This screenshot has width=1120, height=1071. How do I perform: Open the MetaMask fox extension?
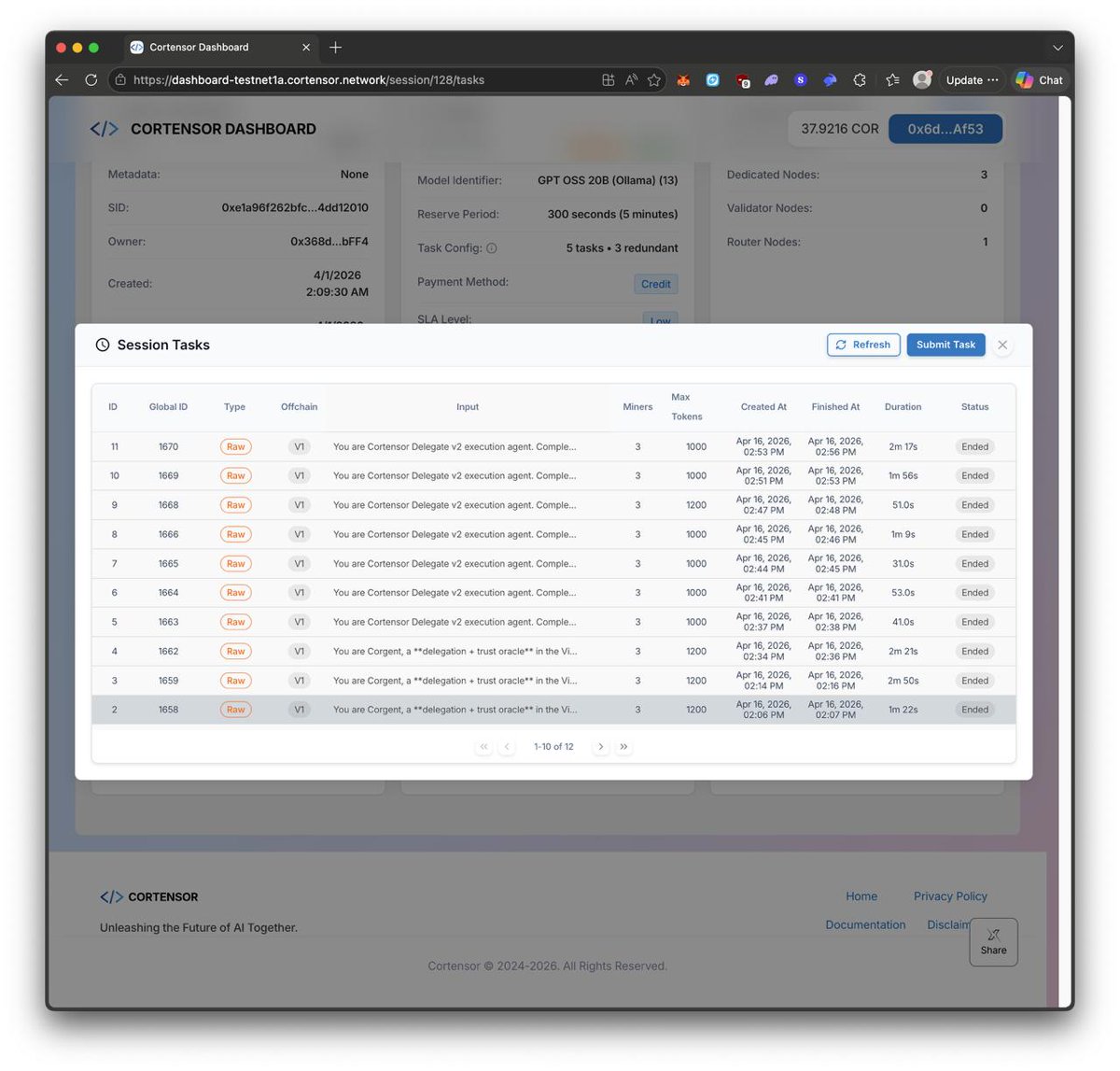click(x=683, y=80)
